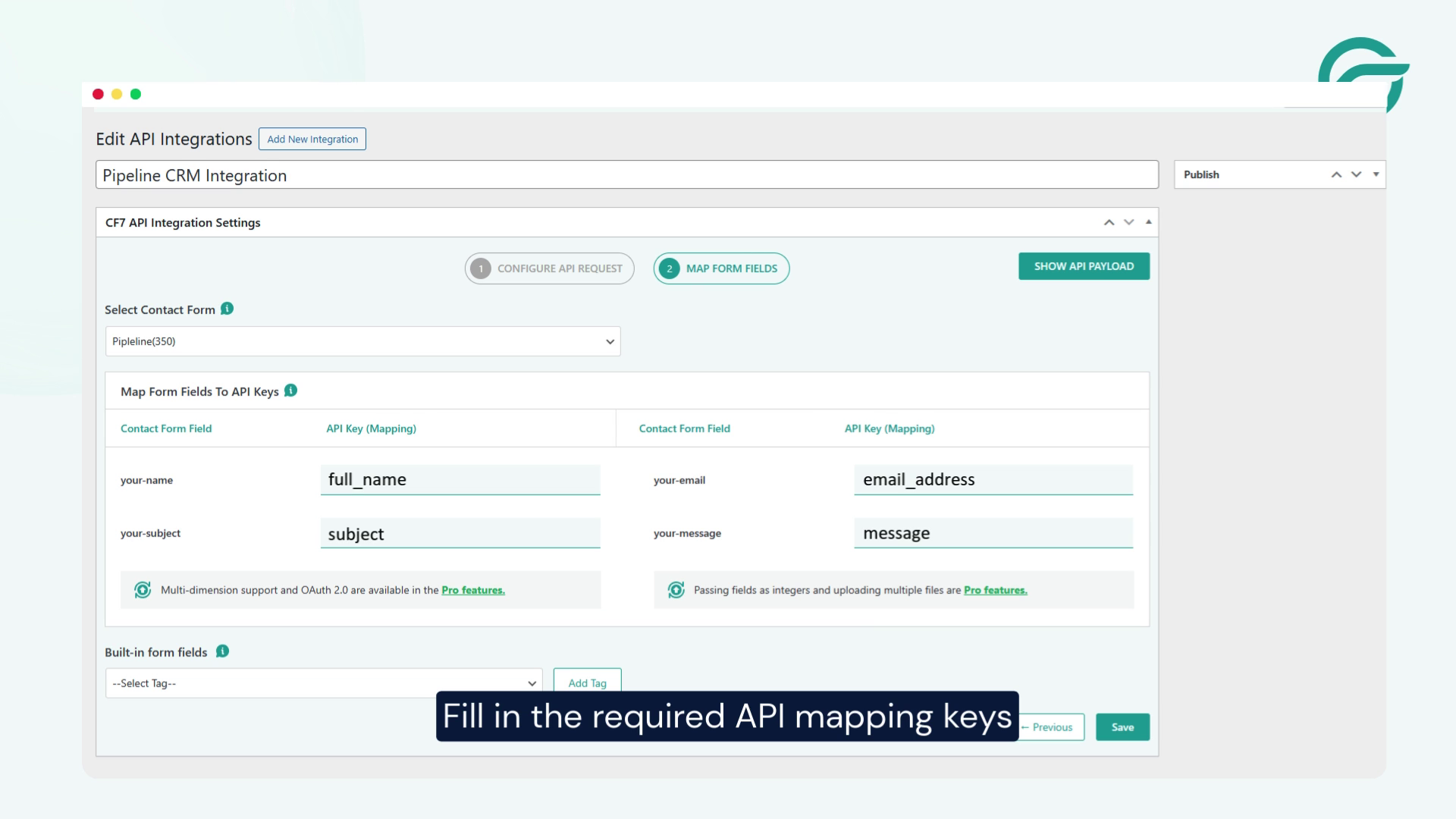1456x819 pixels.
Task: Click the info icon beside Select Contact Form
Action: [225, 309]
